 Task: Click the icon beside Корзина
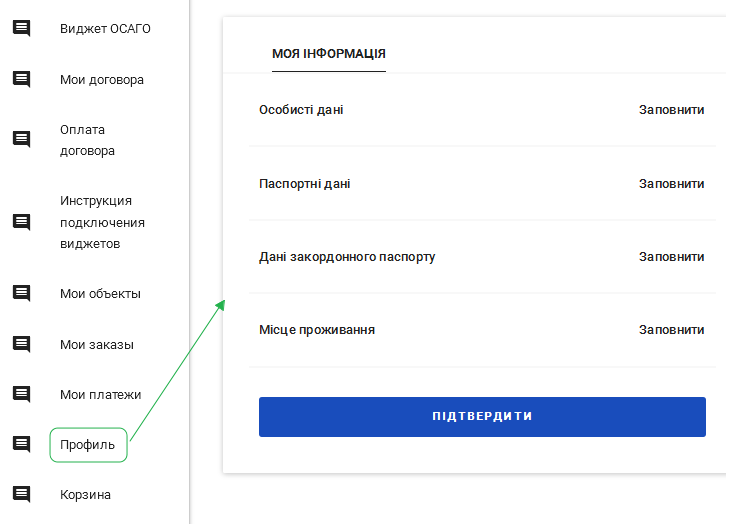tap(21, 494)
